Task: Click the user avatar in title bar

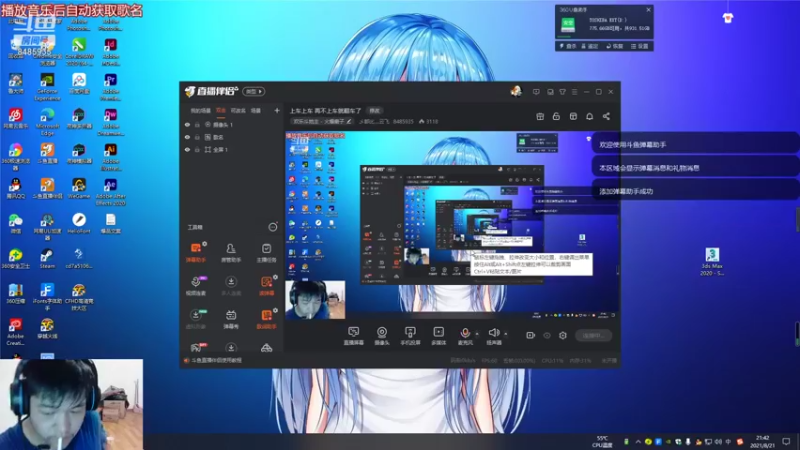Action: 516,91
